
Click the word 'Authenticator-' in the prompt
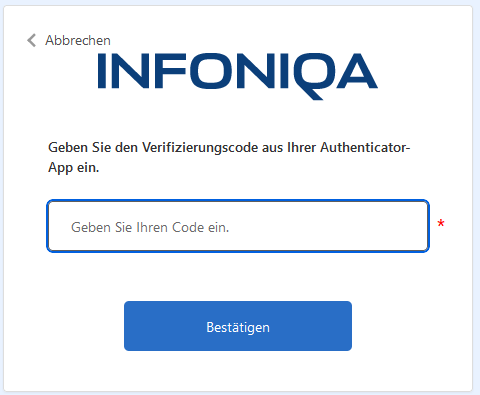point(365,147)
